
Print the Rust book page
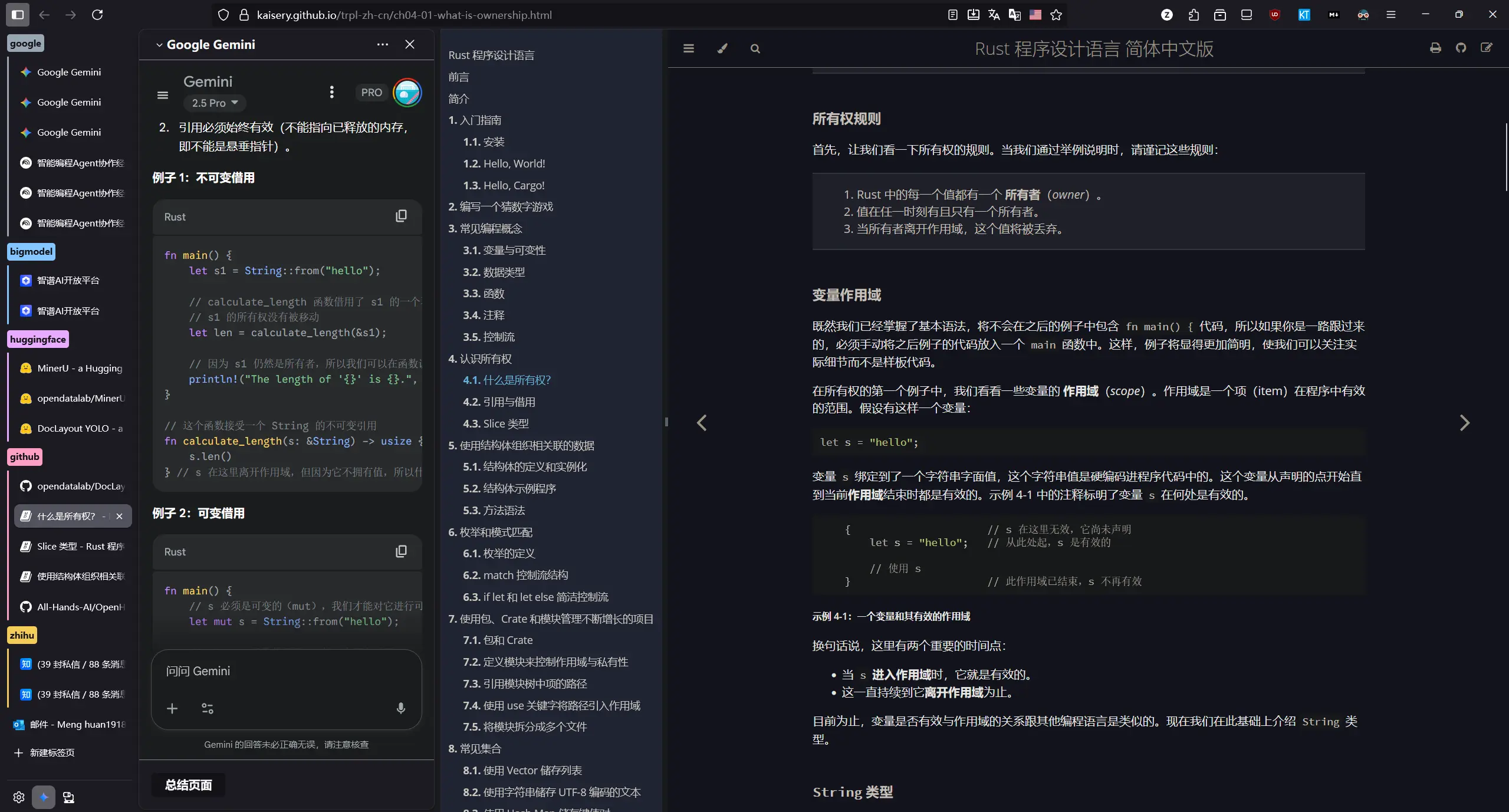[1435, 48]
